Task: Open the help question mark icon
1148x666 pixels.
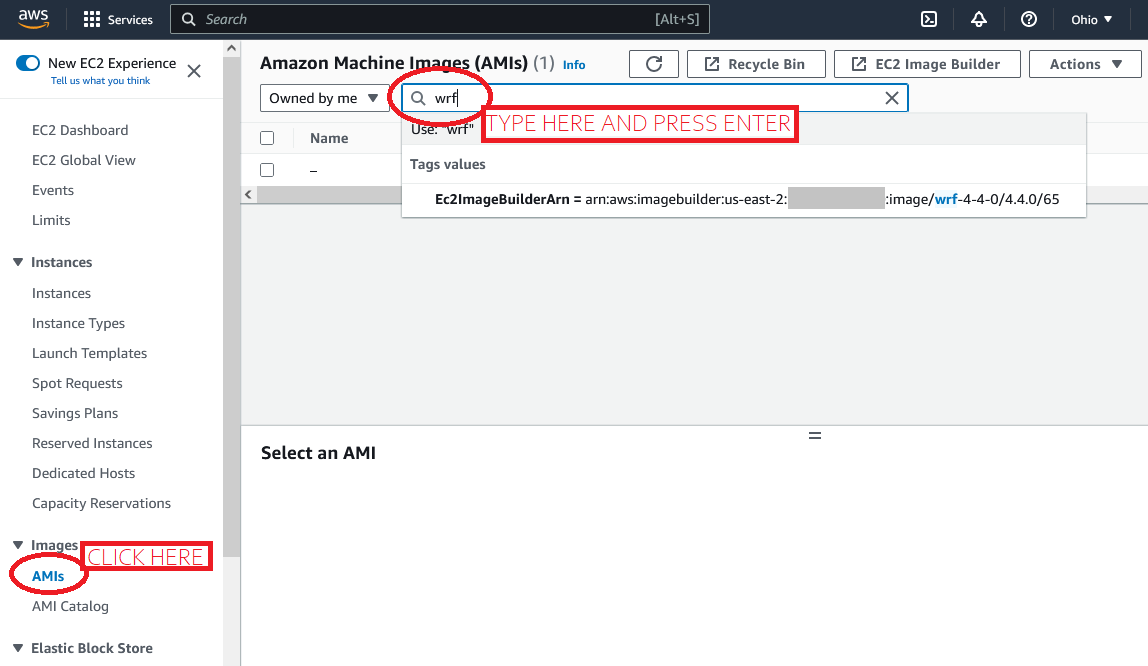Action: click(1029, 20)
